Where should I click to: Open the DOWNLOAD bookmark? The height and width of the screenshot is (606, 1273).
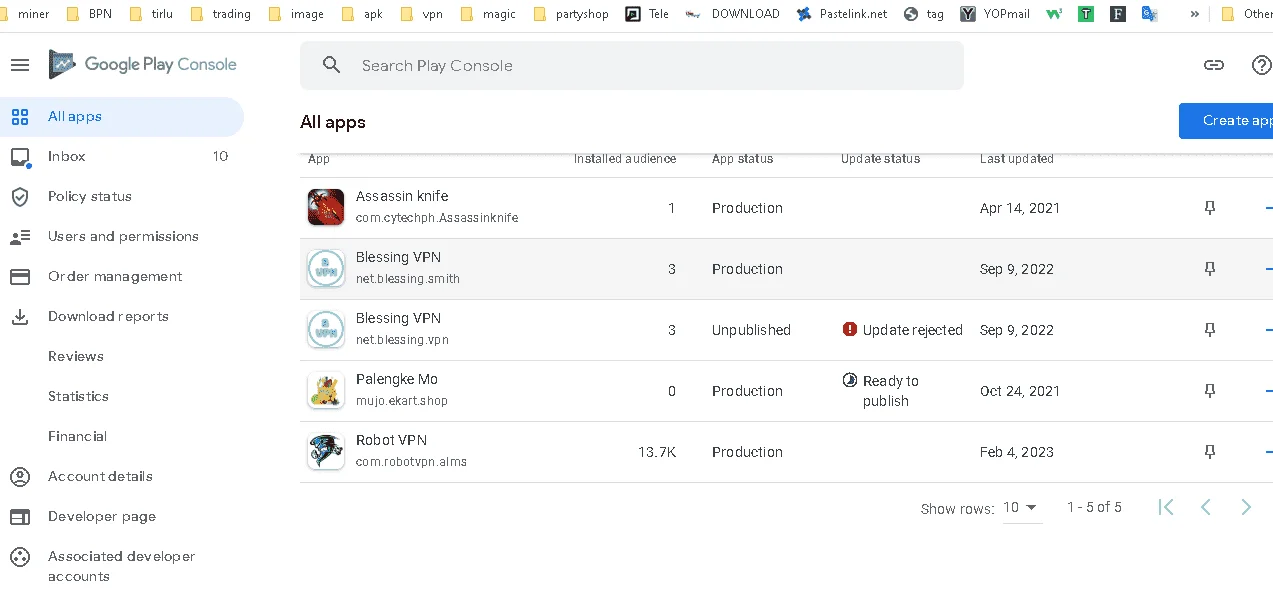coord(732,14)
